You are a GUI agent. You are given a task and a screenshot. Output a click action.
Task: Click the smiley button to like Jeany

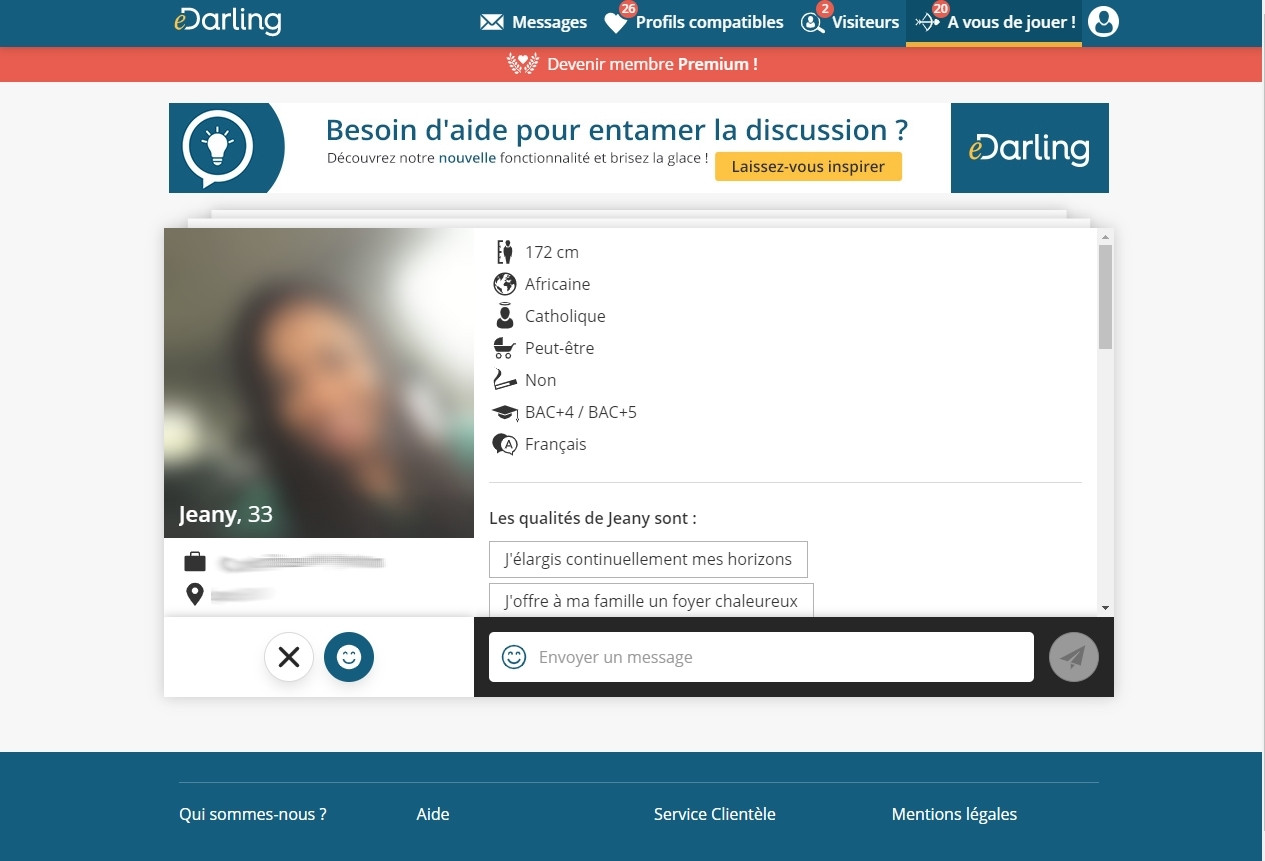349,657
